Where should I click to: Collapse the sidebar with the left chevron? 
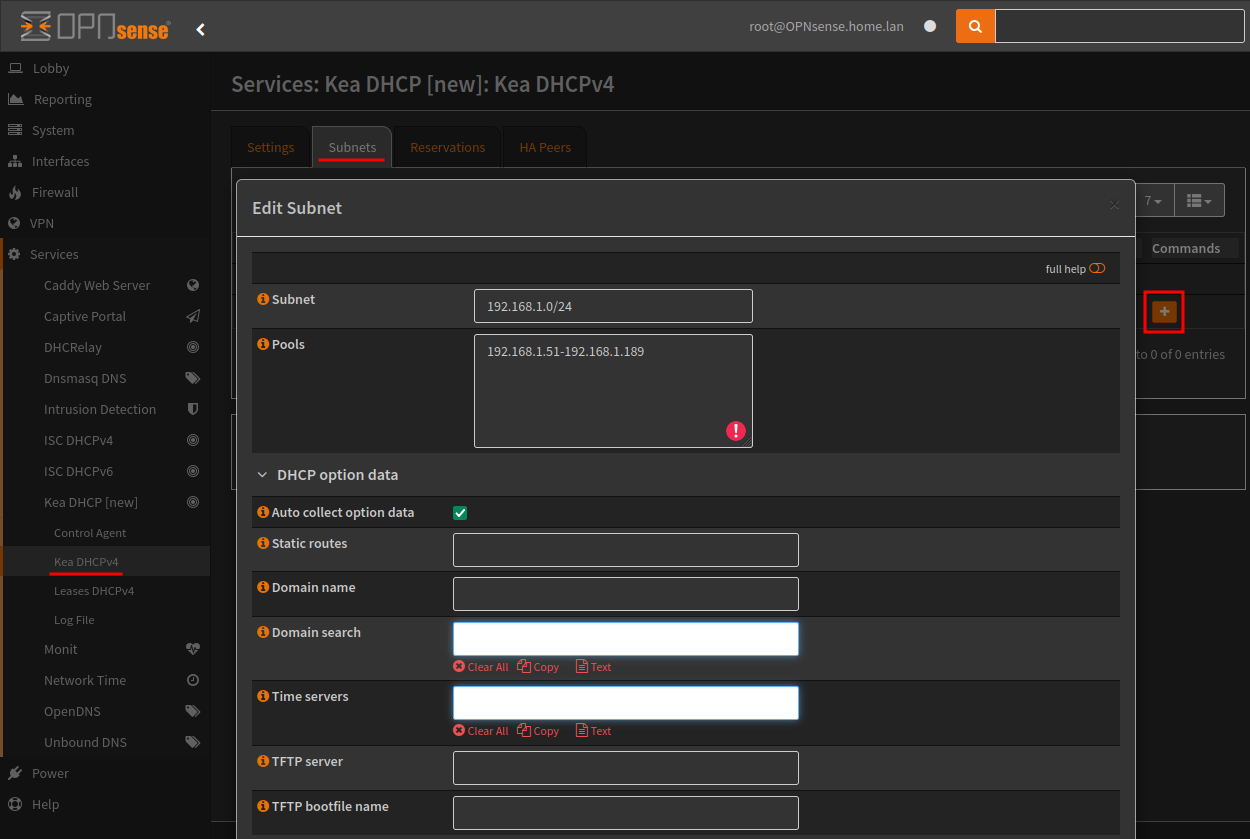coord(200,29)
